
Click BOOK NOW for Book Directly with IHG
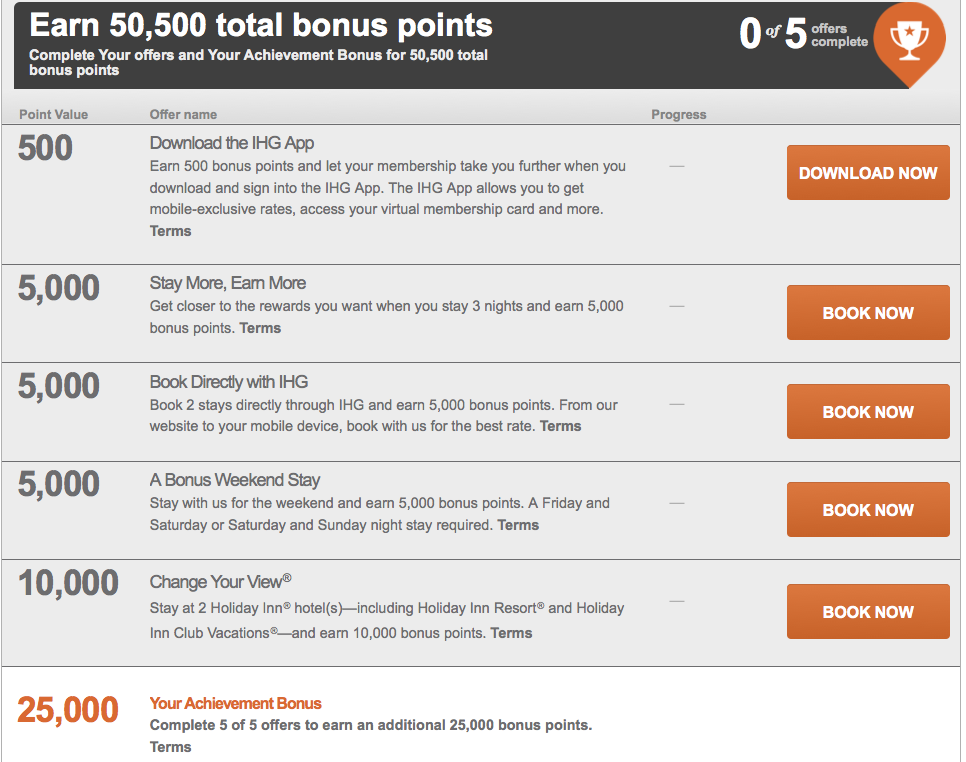click(x=868, y=411)
